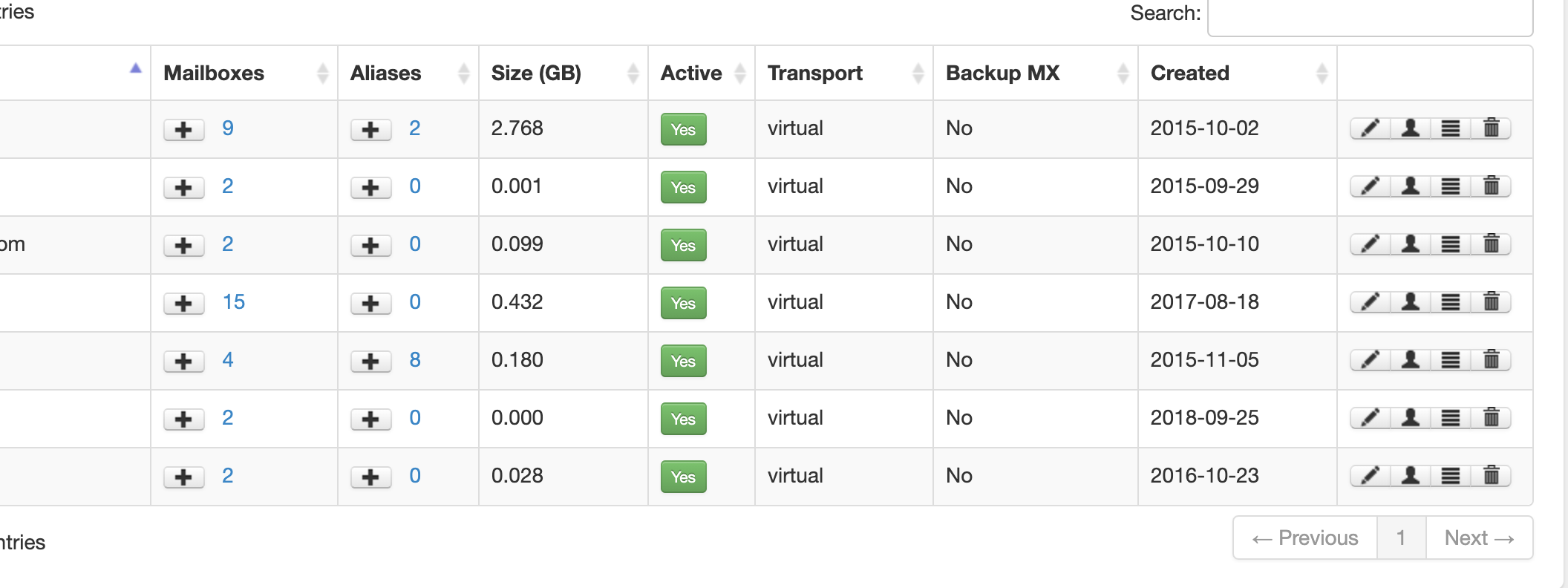The image size is (1568, 588).
Task: Click Yes badge in 2016-10-23 row
Action: coord(683,477)
